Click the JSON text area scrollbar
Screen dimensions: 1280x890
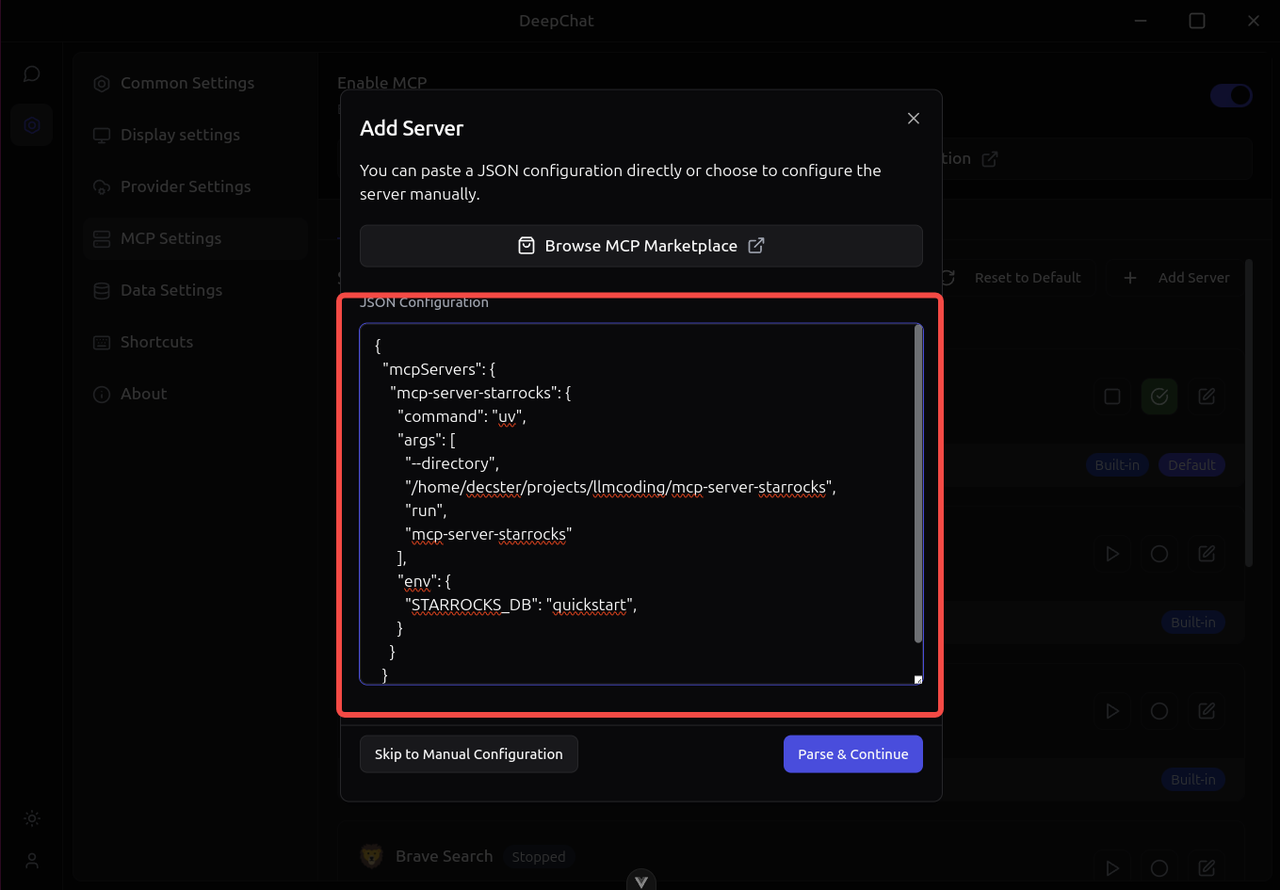[x=918, y=485]
